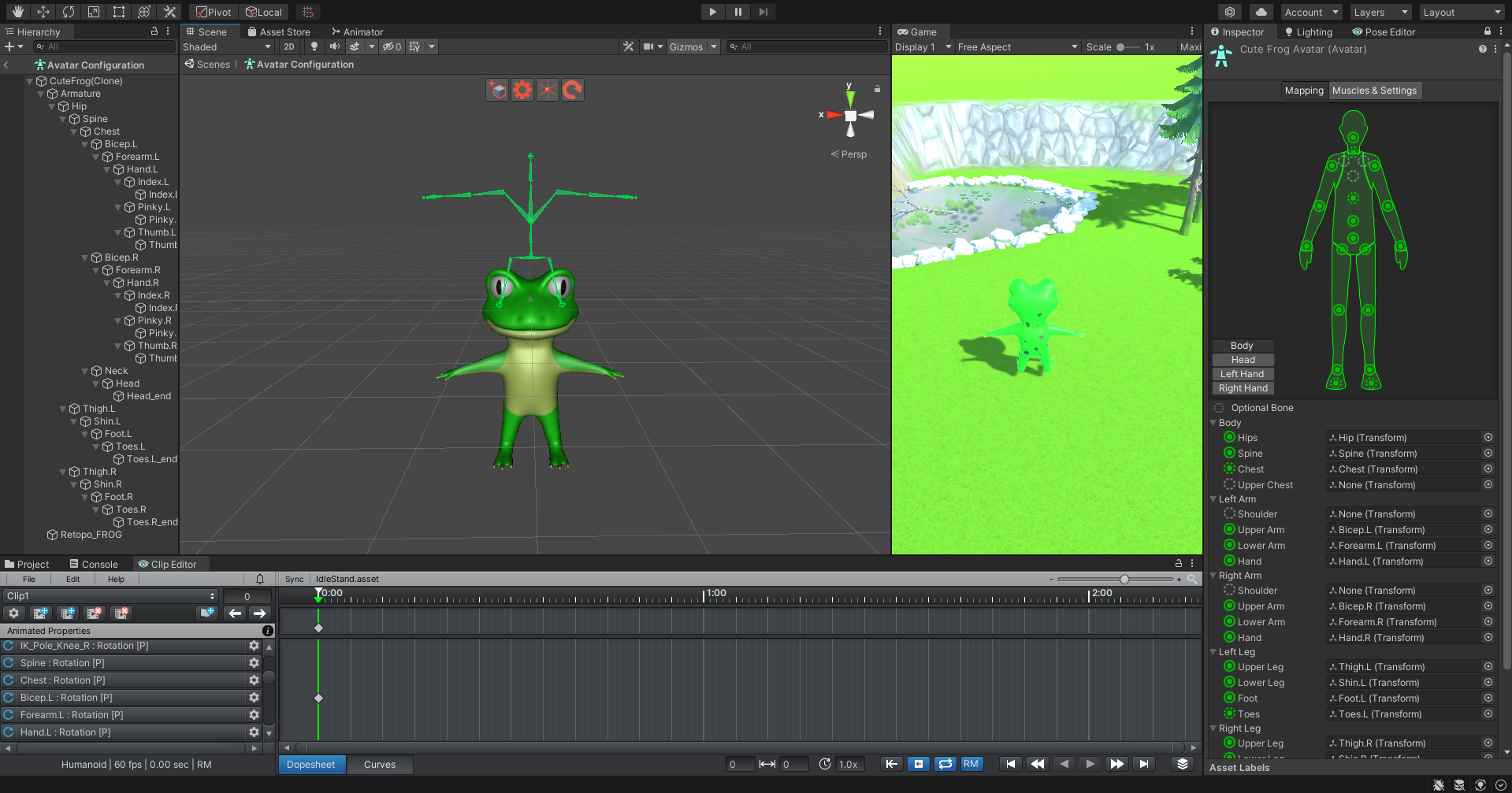This screenshot has height=793, width=1512.
Task: Collapse the Bicep.L hierarchy node
Action: pyautogui.click(x=85, y=144)
